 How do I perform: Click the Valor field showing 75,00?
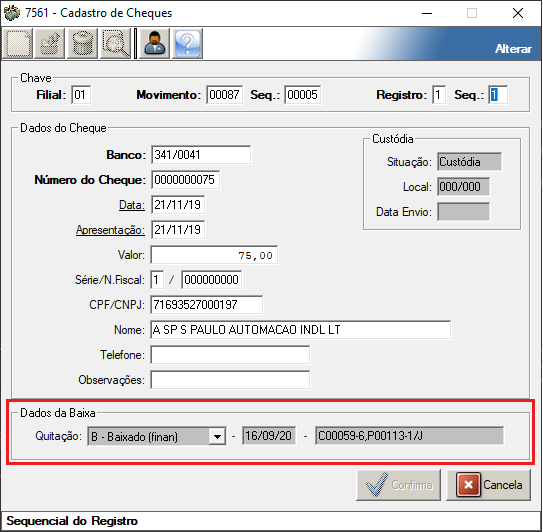[214, 255]
